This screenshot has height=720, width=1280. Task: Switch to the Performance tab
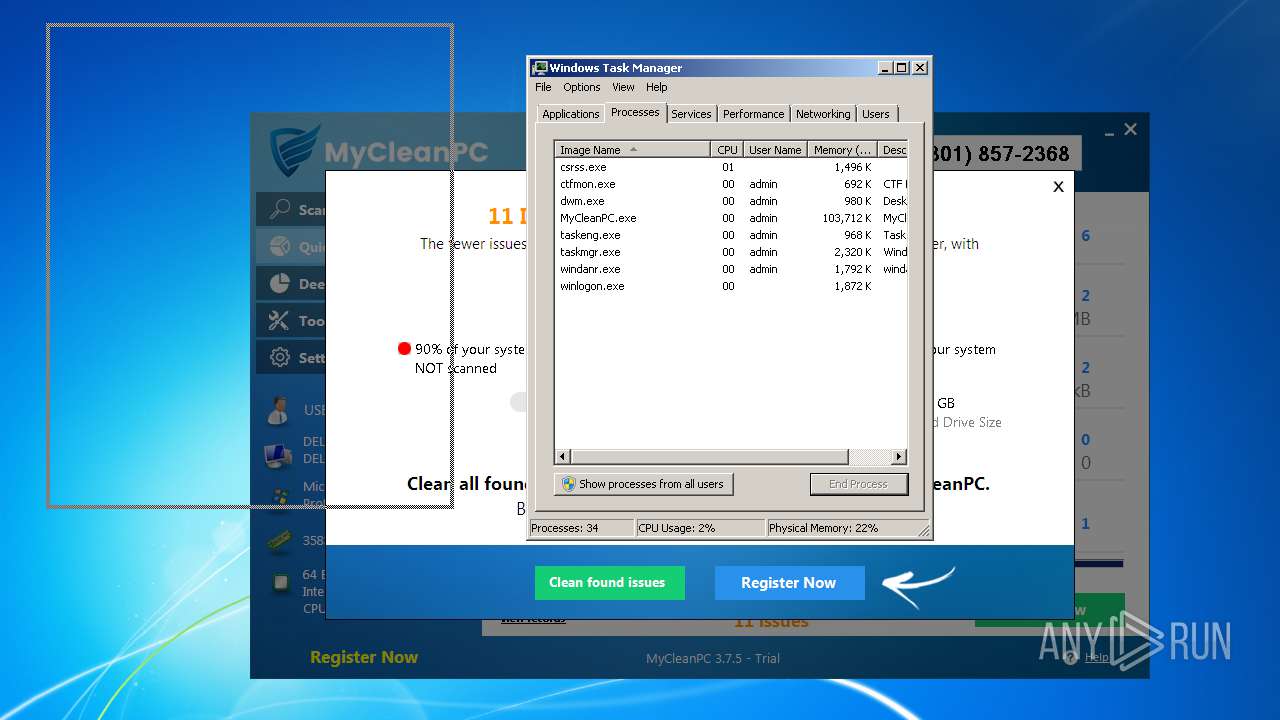pyautogui.click(x=753, y=114)
